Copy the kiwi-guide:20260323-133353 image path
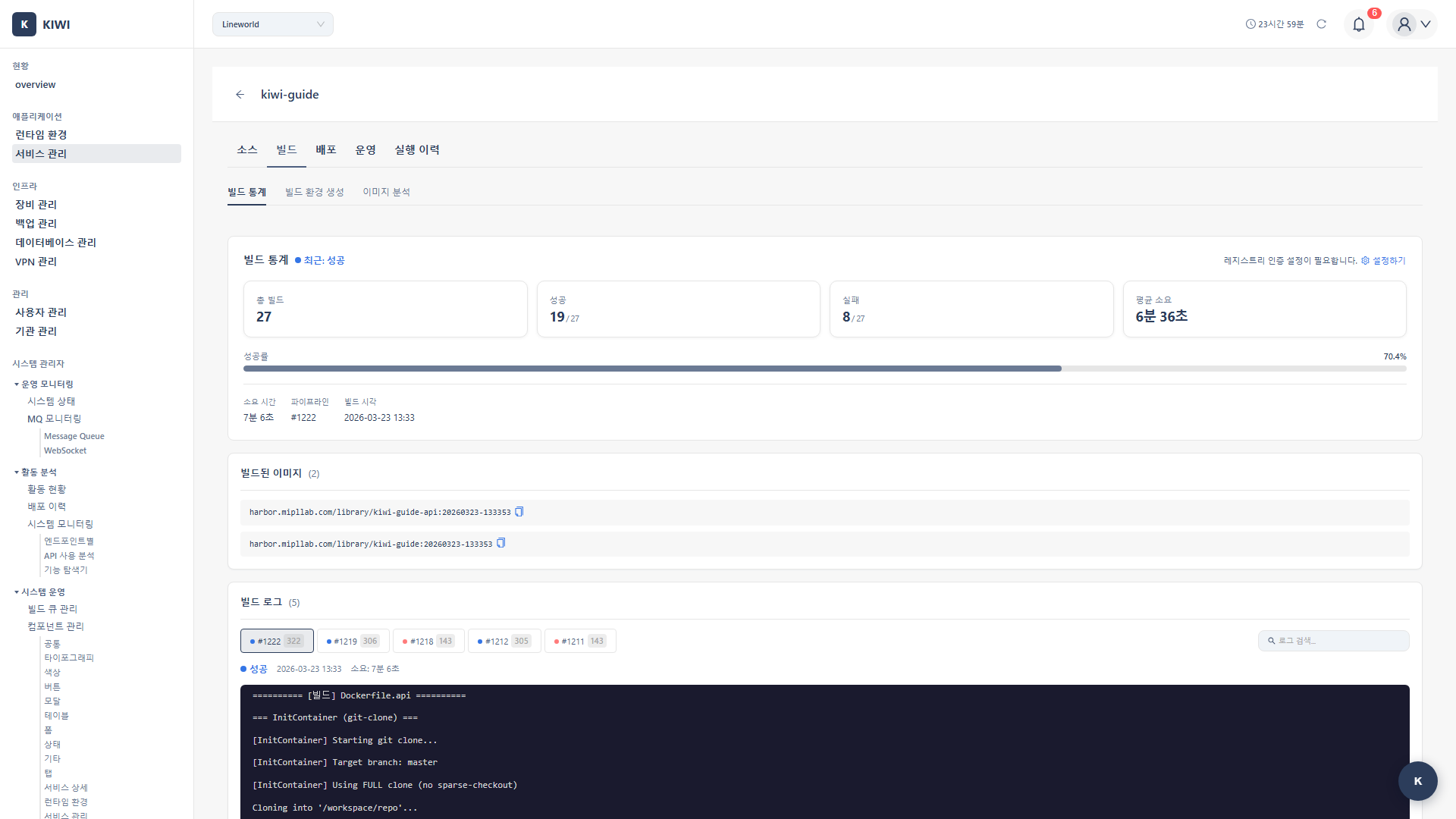 point(501,544)
